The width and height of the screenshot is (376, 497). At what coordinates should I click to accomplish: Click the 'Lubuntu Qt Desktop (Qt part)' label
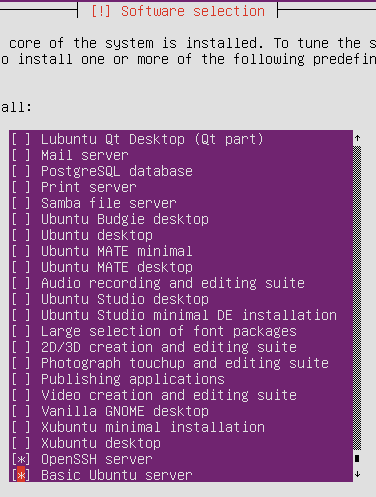point(152,139)
